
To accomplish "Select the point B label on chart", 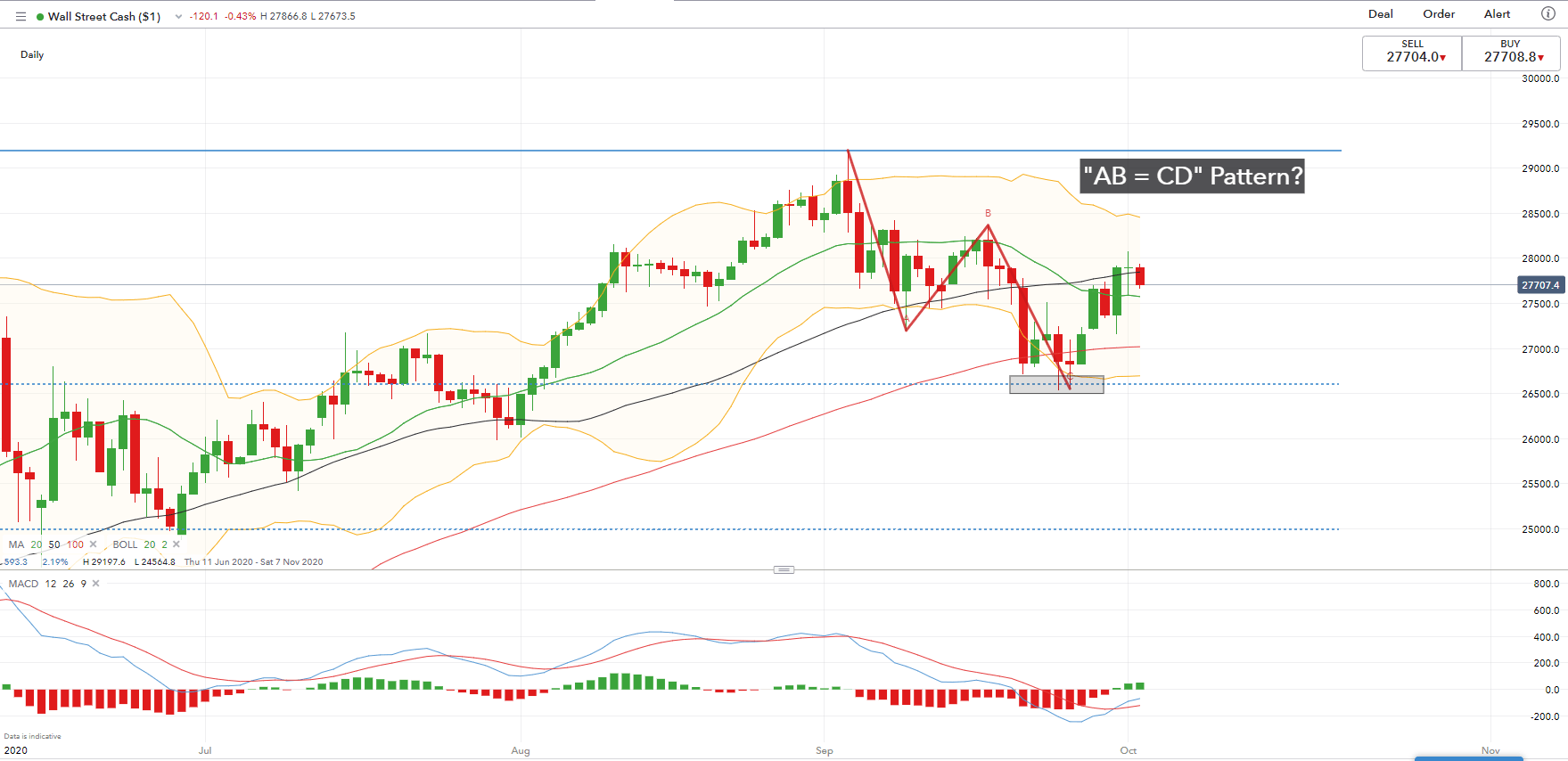I will (x=988, y=213).
